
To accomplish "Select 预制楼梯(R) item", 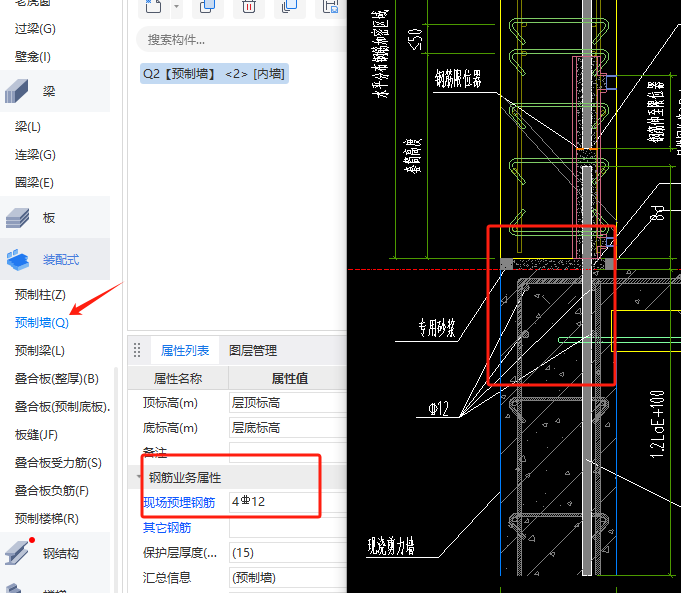I will click(46, 519).
